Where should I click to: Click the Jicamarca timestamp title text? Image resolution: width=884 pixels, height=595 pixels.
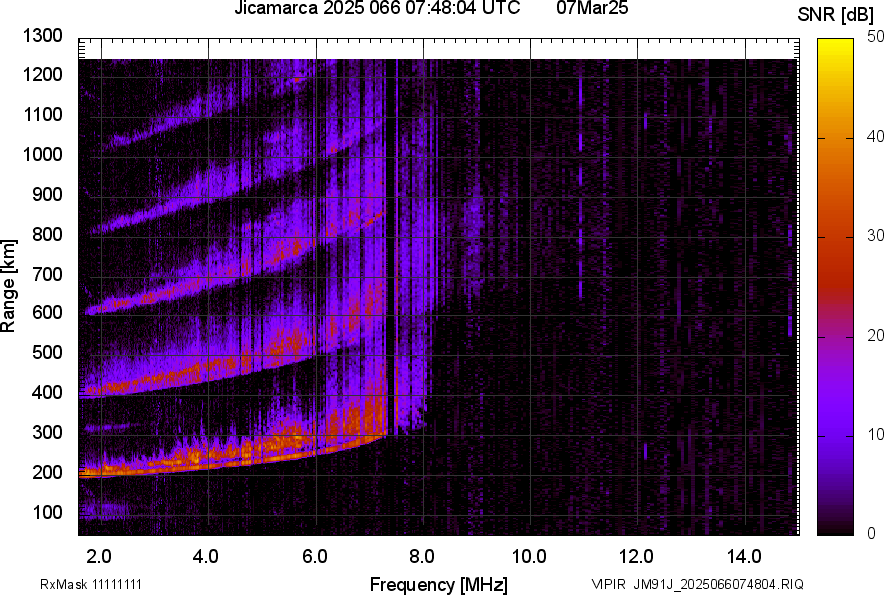click(x=376, y=9)
